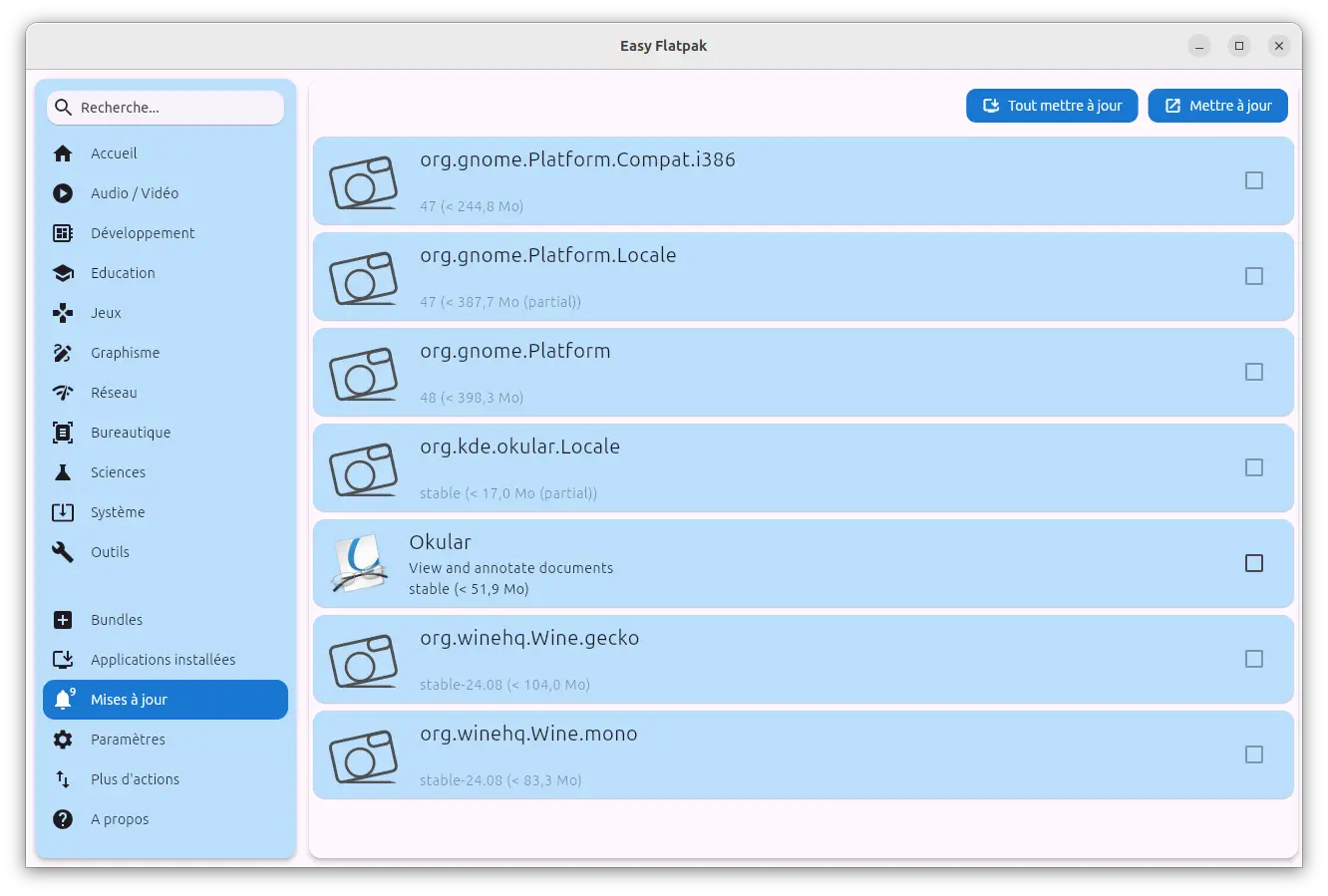Close the Easy Flatpak window
Image resolution: width=1328 pixels, height=896 pixels.
[x=1279, y=46]
